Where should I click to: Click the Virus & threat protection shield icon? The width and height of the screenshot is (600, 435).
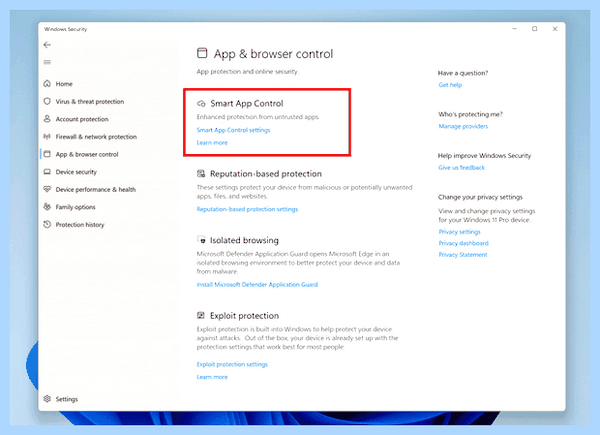(47, 101)
